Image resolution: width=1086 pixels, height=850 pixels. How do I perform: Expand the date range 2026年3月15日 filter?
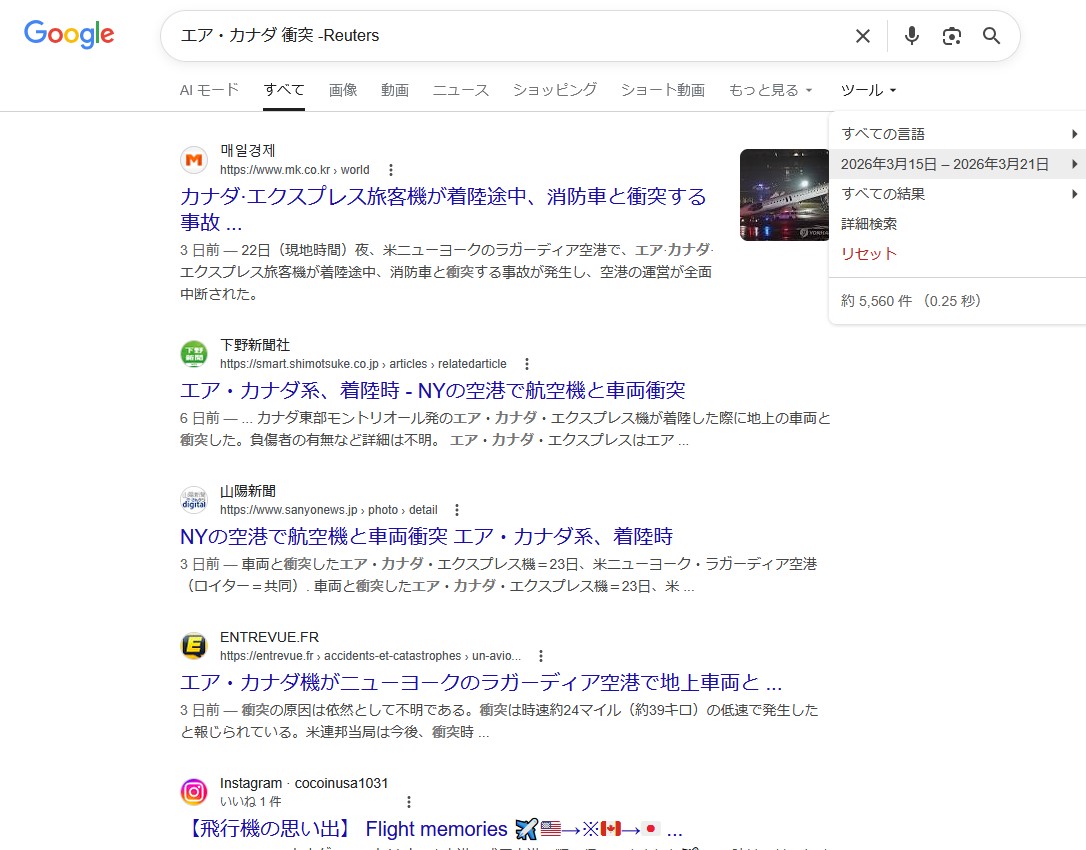click(x=957, y=164)
